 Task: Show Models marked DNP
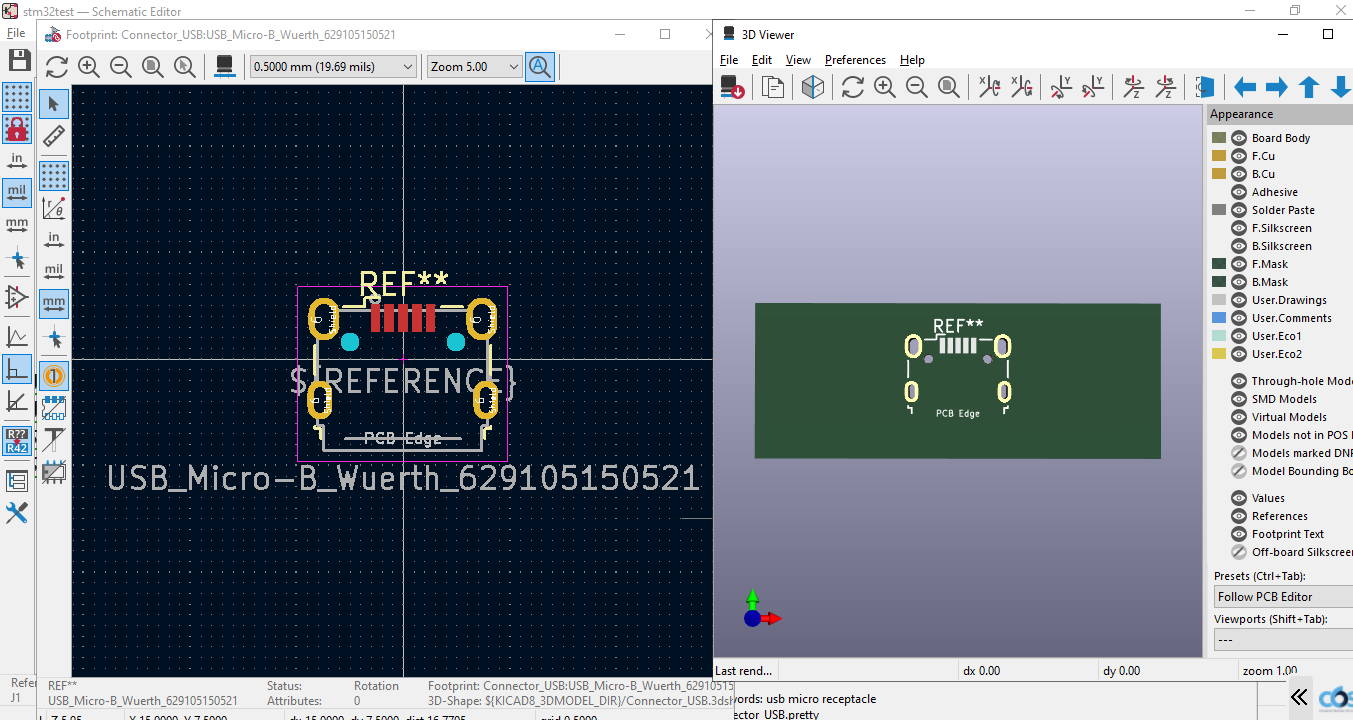coord(1239,453)
